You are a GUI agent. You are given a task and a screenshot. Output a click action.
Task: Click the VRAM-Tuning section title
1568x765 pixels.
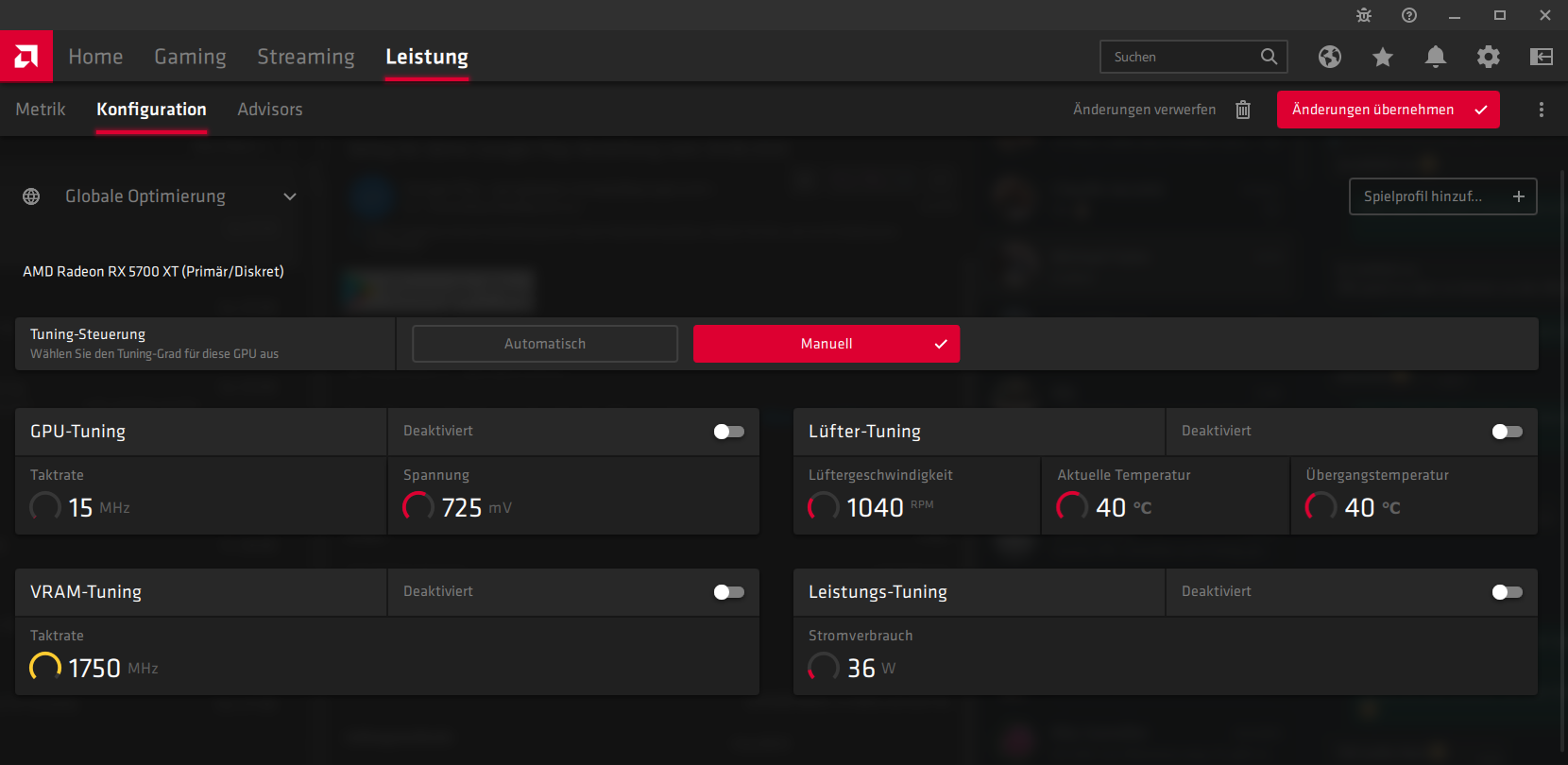coord(86,592)
